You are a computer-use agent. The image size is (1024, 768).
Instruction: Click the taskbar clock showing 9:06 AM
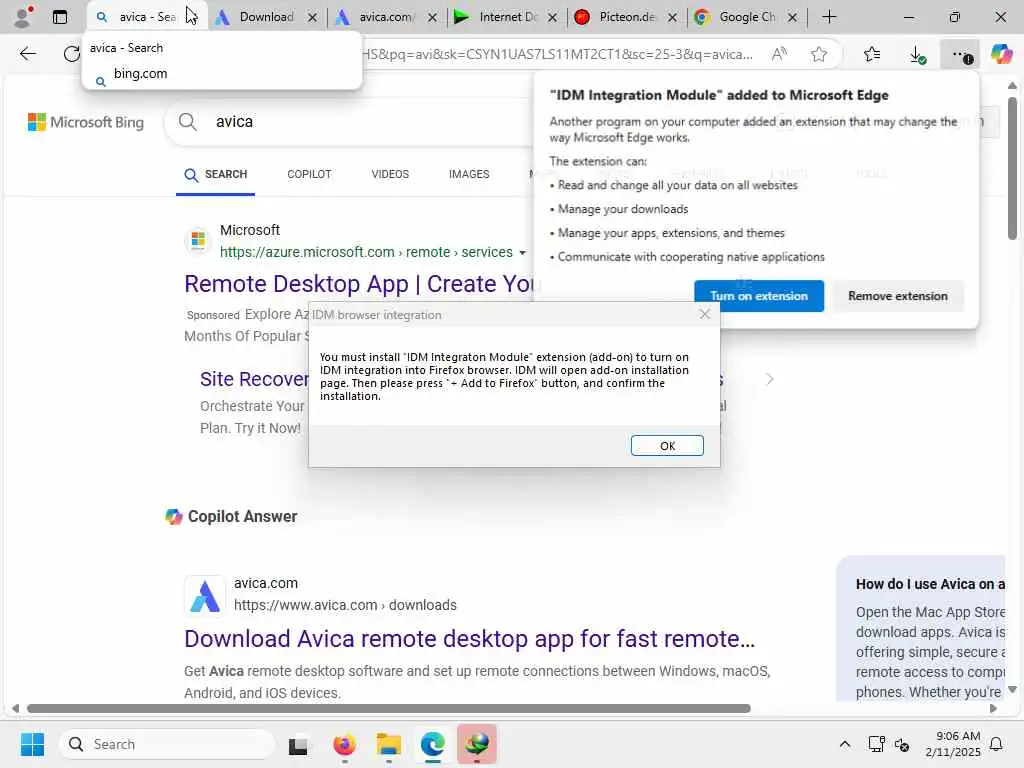[952, 744]
